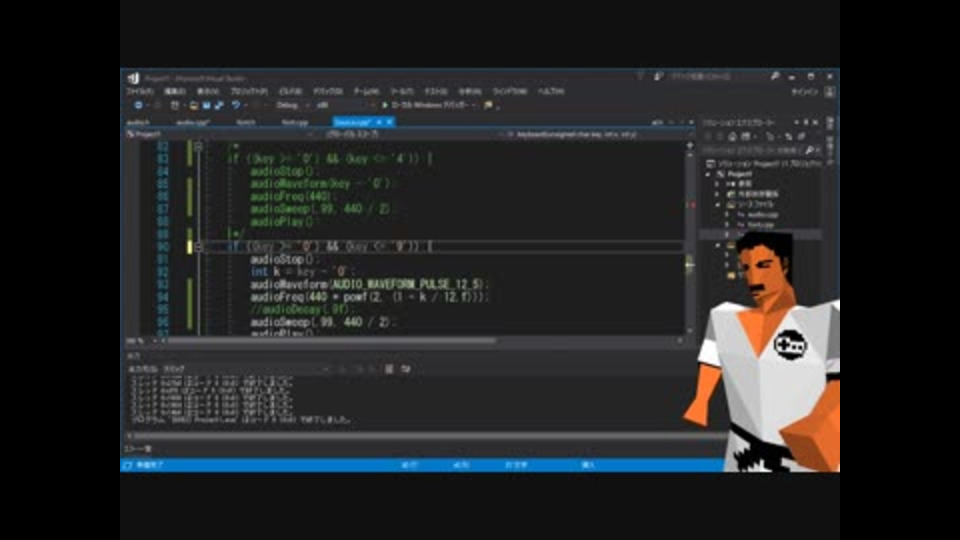Click the audioFreq powf code line

(x=369, y=297)
